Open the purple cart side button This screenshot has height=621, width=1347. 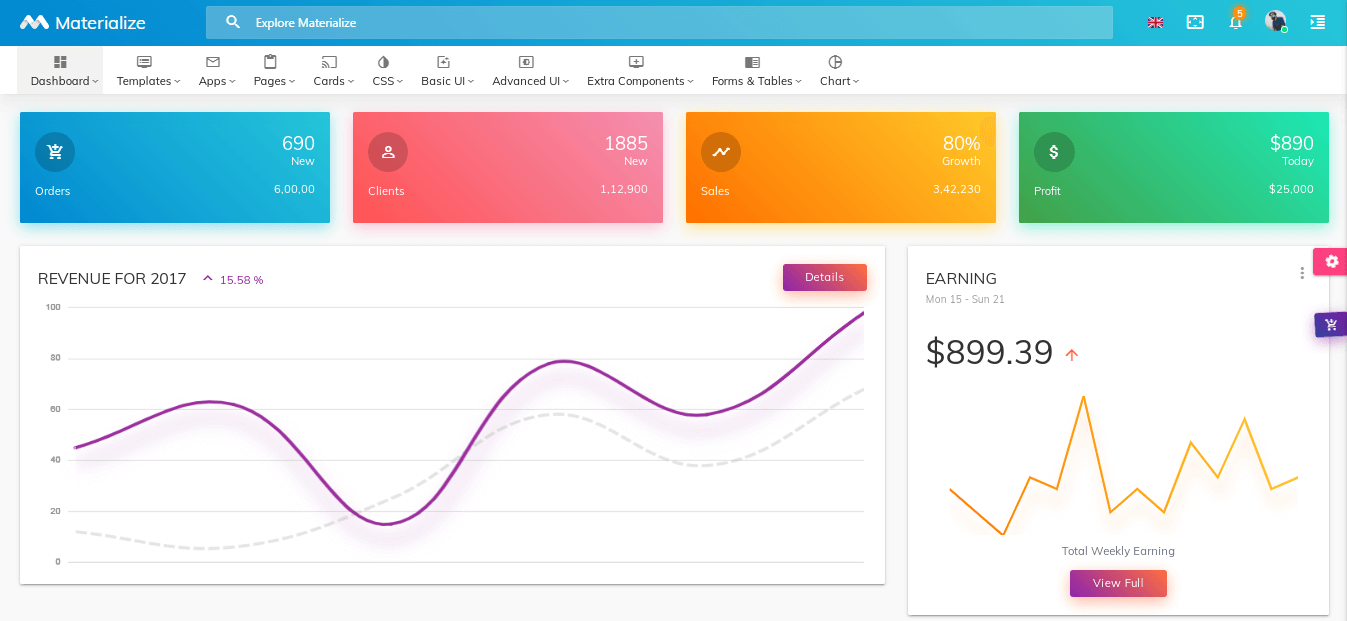pos(1330,324)
